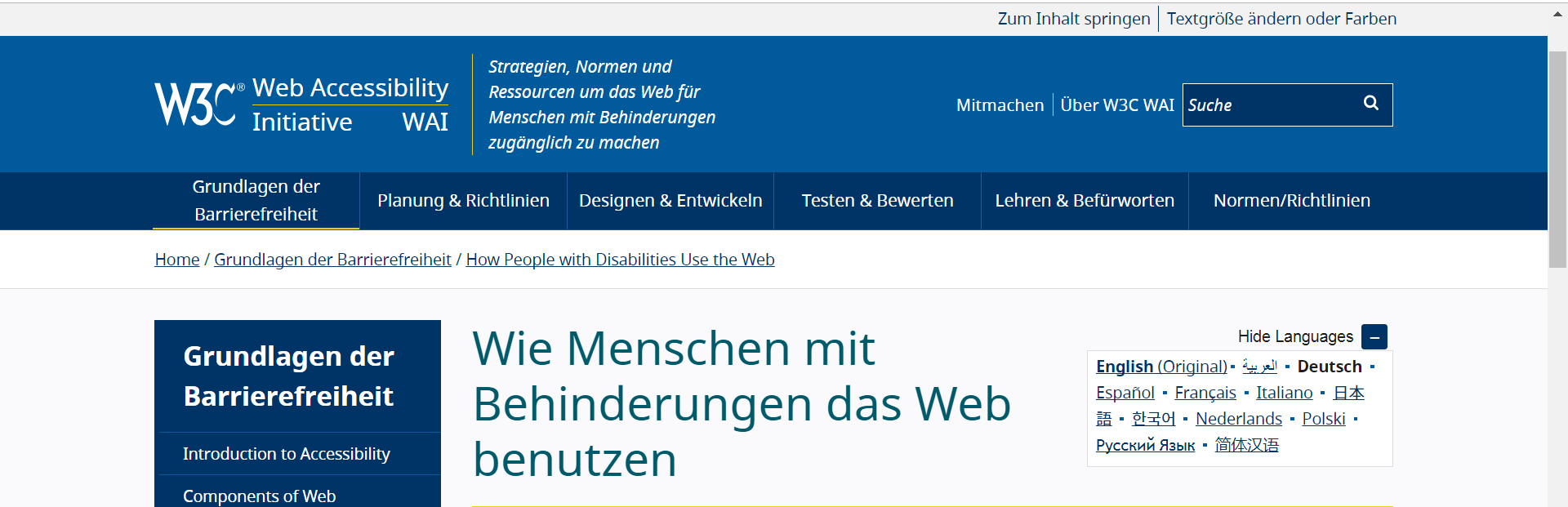The height and width of the screenshot is (507, 1568).
Task: Go to Home in the breadcrumb
Action: (x=177, y=260)
